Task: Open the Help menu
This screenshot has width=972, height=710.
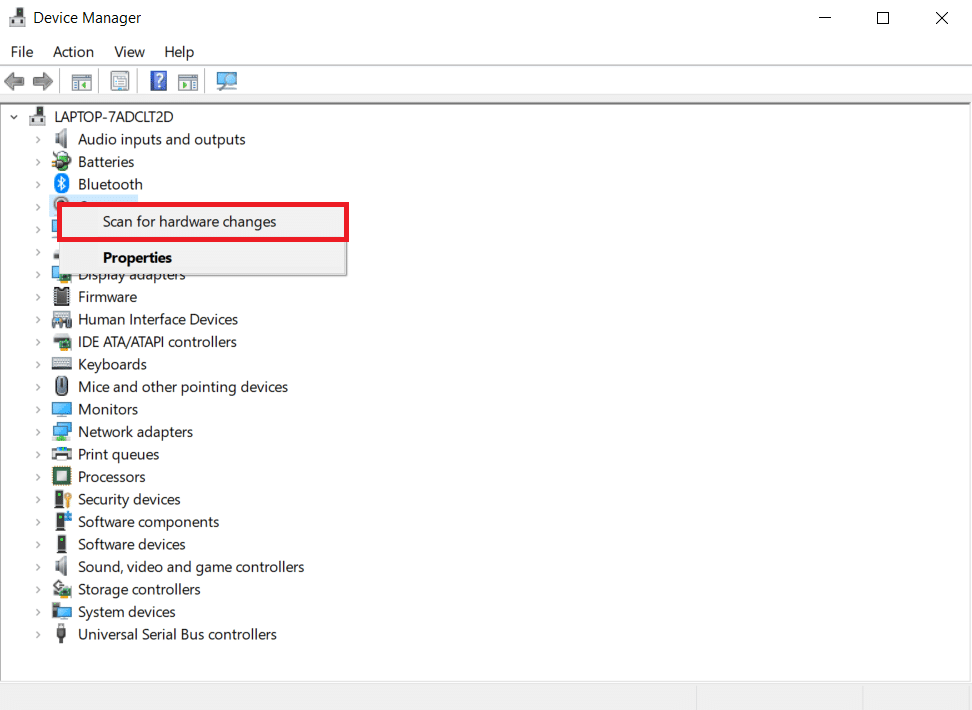Action: 179,52
